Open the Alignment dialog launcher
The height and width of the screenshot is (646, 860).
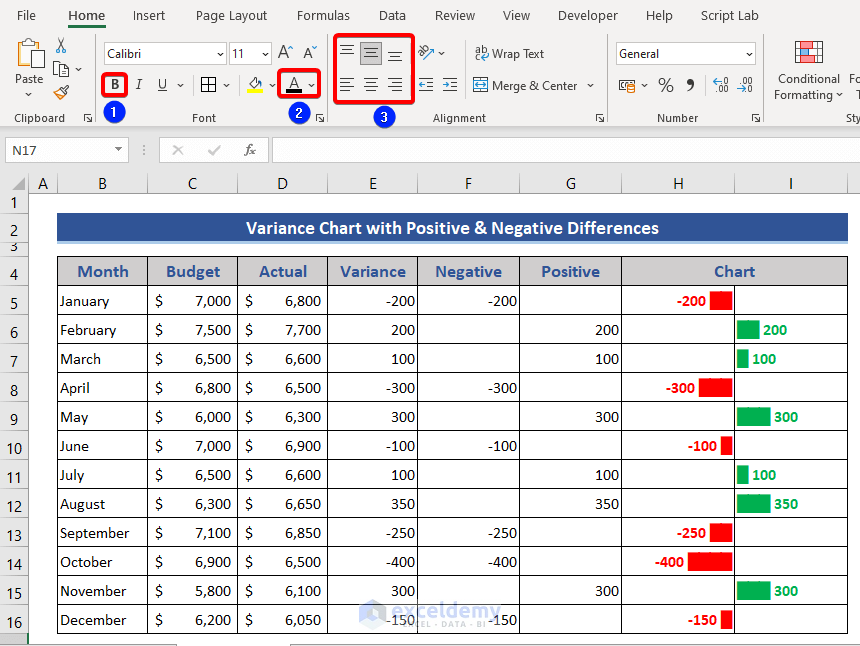pyautogui.click(x=600, y=118)
